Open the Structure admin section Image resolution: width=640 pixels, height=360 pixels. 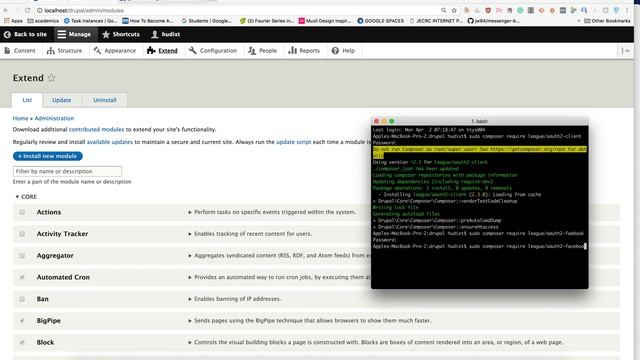[64, 51]
